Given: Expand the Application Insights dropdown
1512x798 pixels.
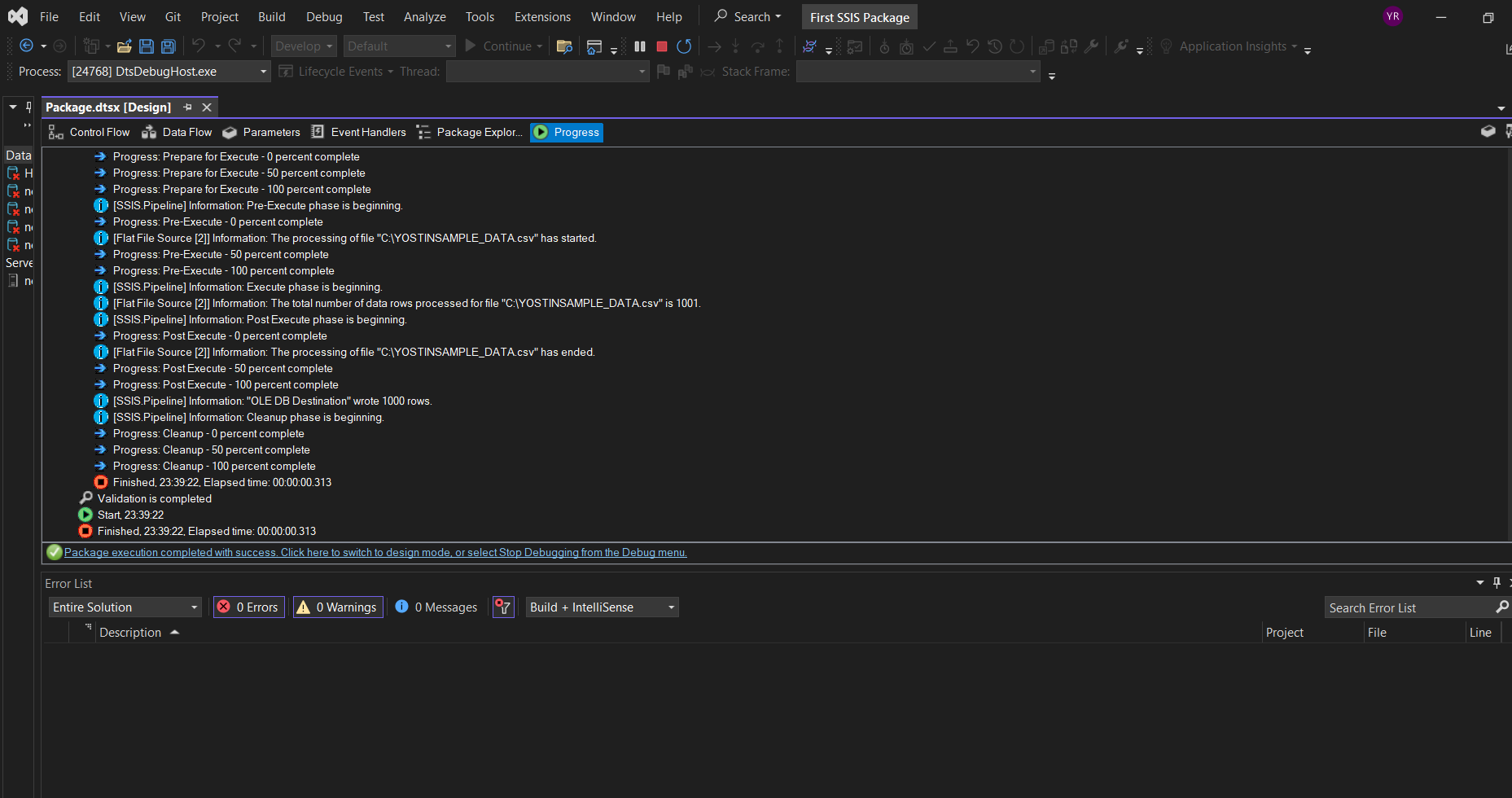Looking at the screenshot, I should 1294,46.
